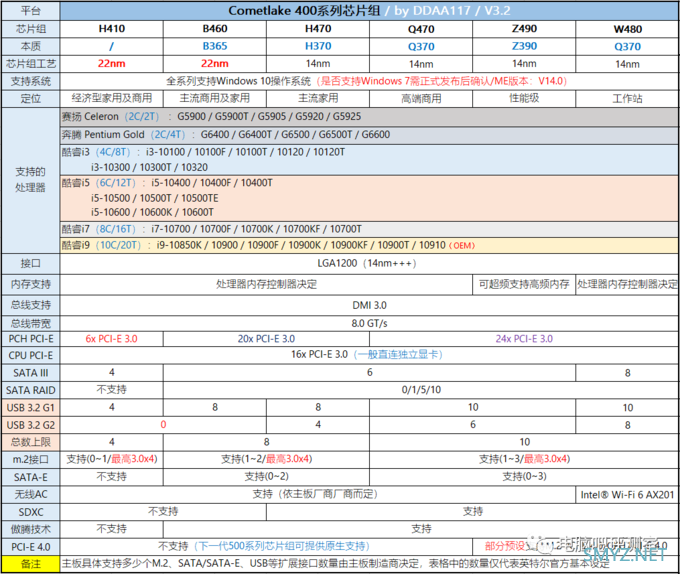Click the 支持(1~2/最高3.0x4) m.2 cell
This screenshot has height=574, width=680.
[266, 459]
